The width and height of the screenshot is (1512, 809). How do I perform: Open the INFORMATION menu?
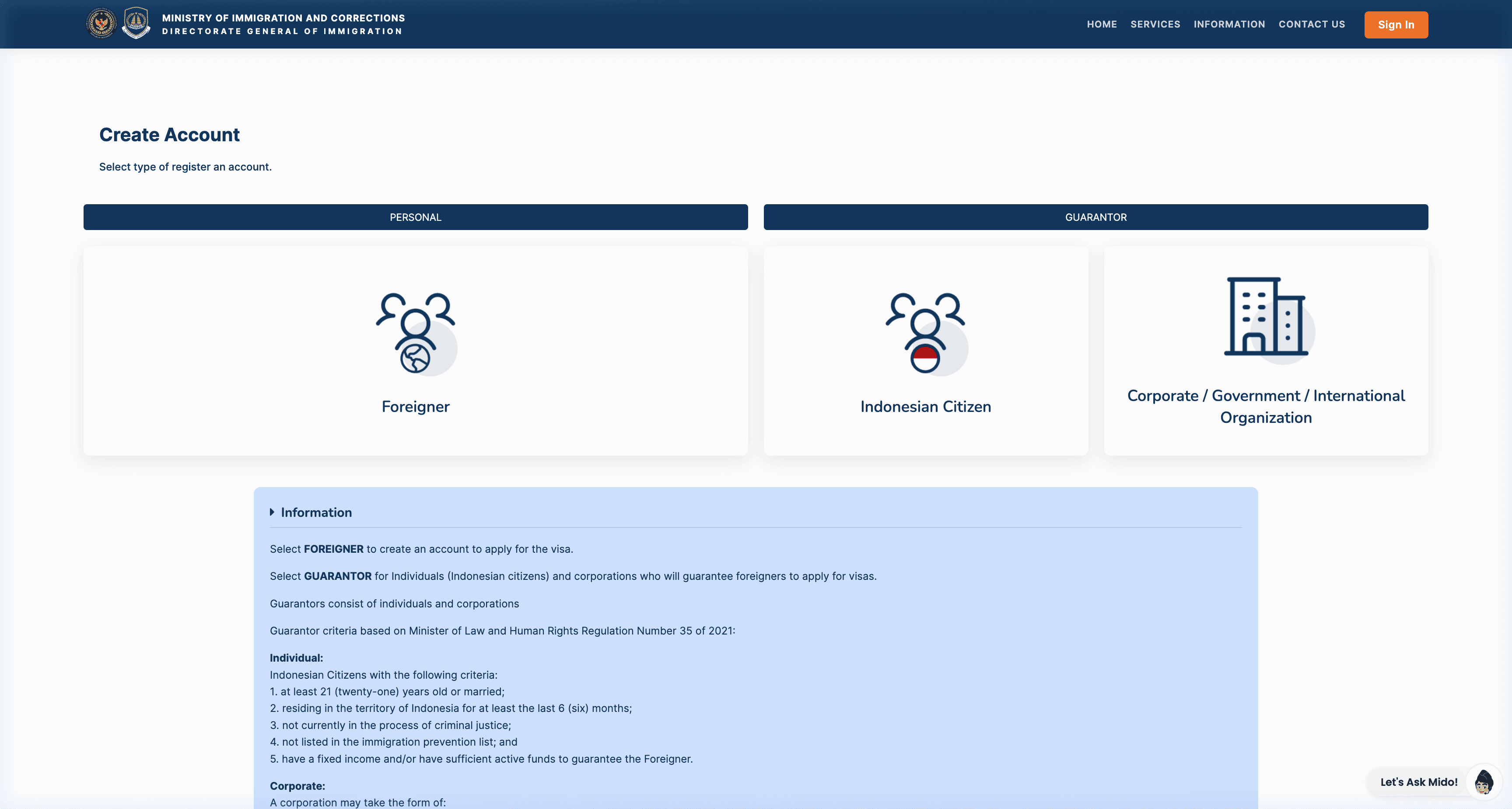(1229, 24)
